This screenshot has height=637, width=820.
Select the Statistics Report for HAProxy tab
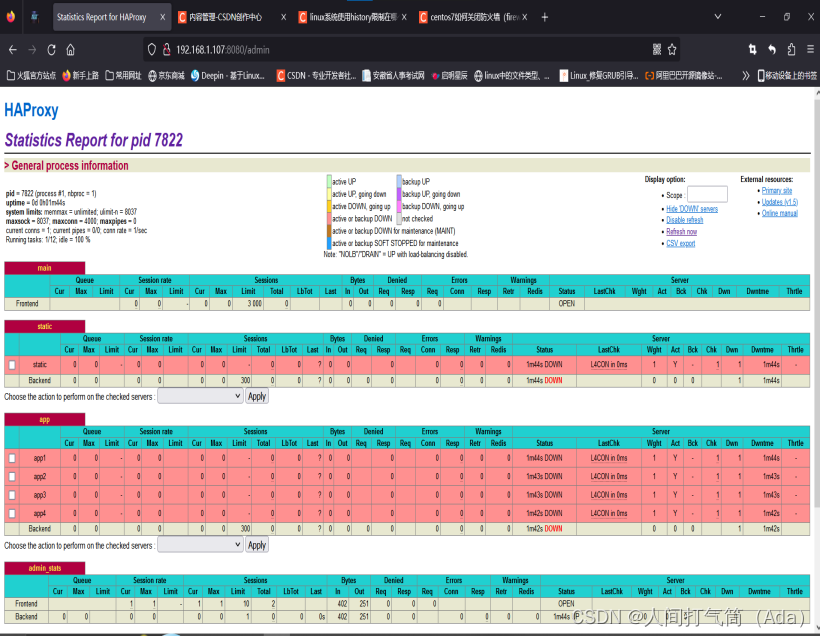[x=101, y=17]
